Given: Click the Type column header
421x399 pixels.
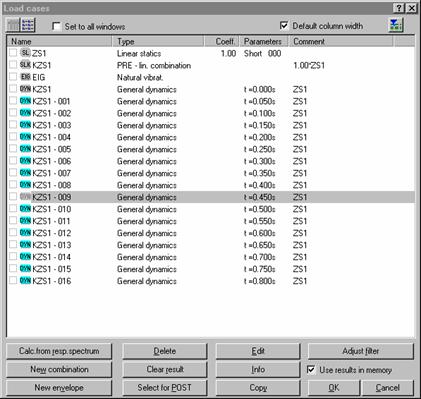Looking at the screenshot, I should point(158,41).
